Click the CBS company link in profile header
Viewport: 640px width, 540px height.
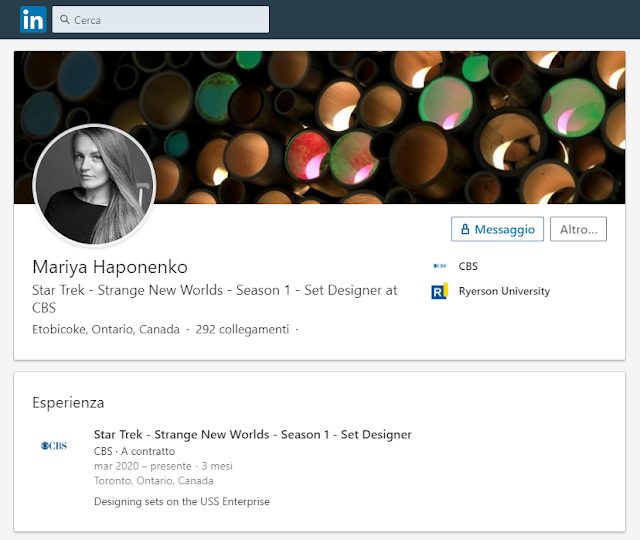[x=468, y=266]
